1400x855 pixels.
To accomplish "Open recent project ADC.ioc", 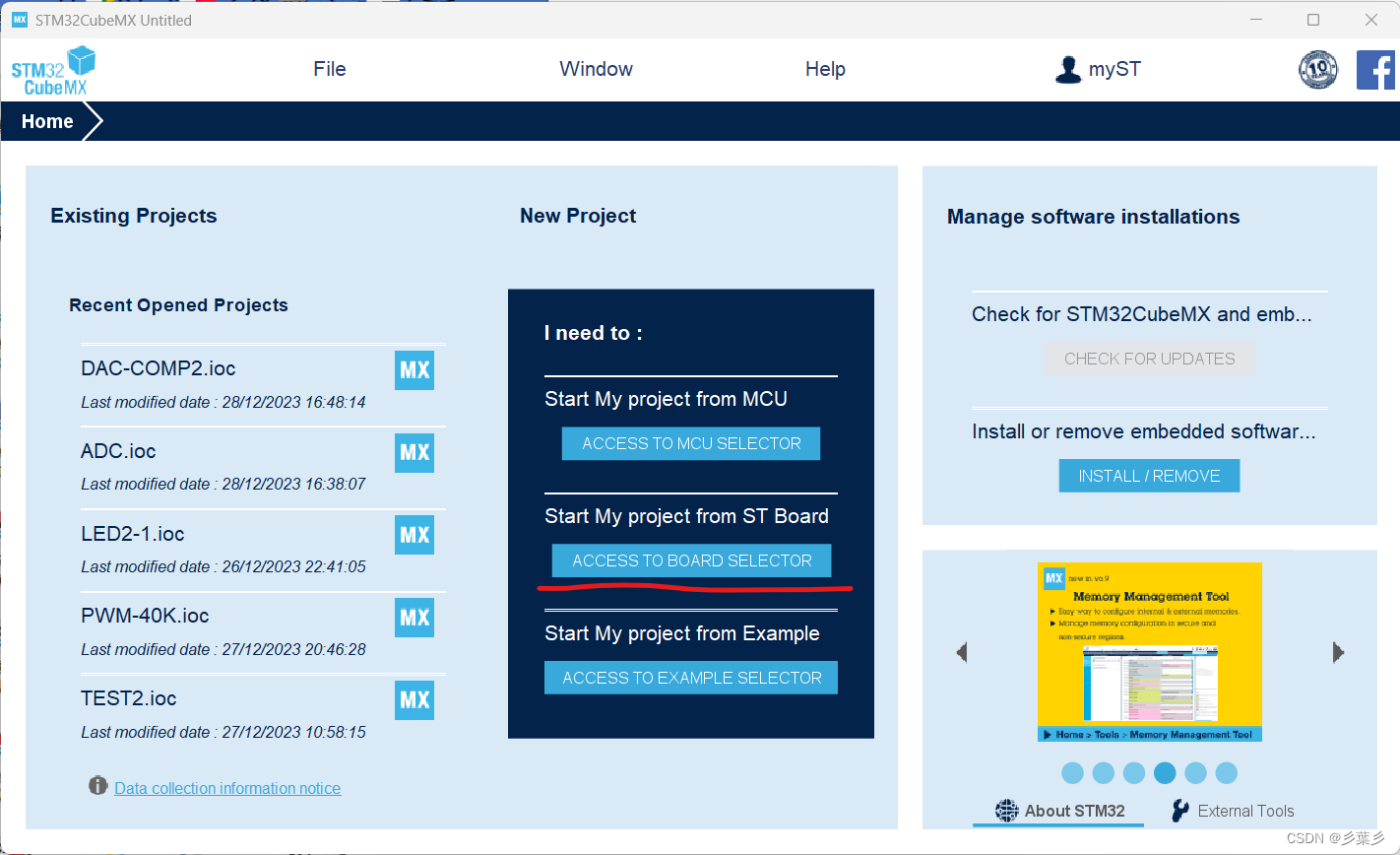I will 118,451.
